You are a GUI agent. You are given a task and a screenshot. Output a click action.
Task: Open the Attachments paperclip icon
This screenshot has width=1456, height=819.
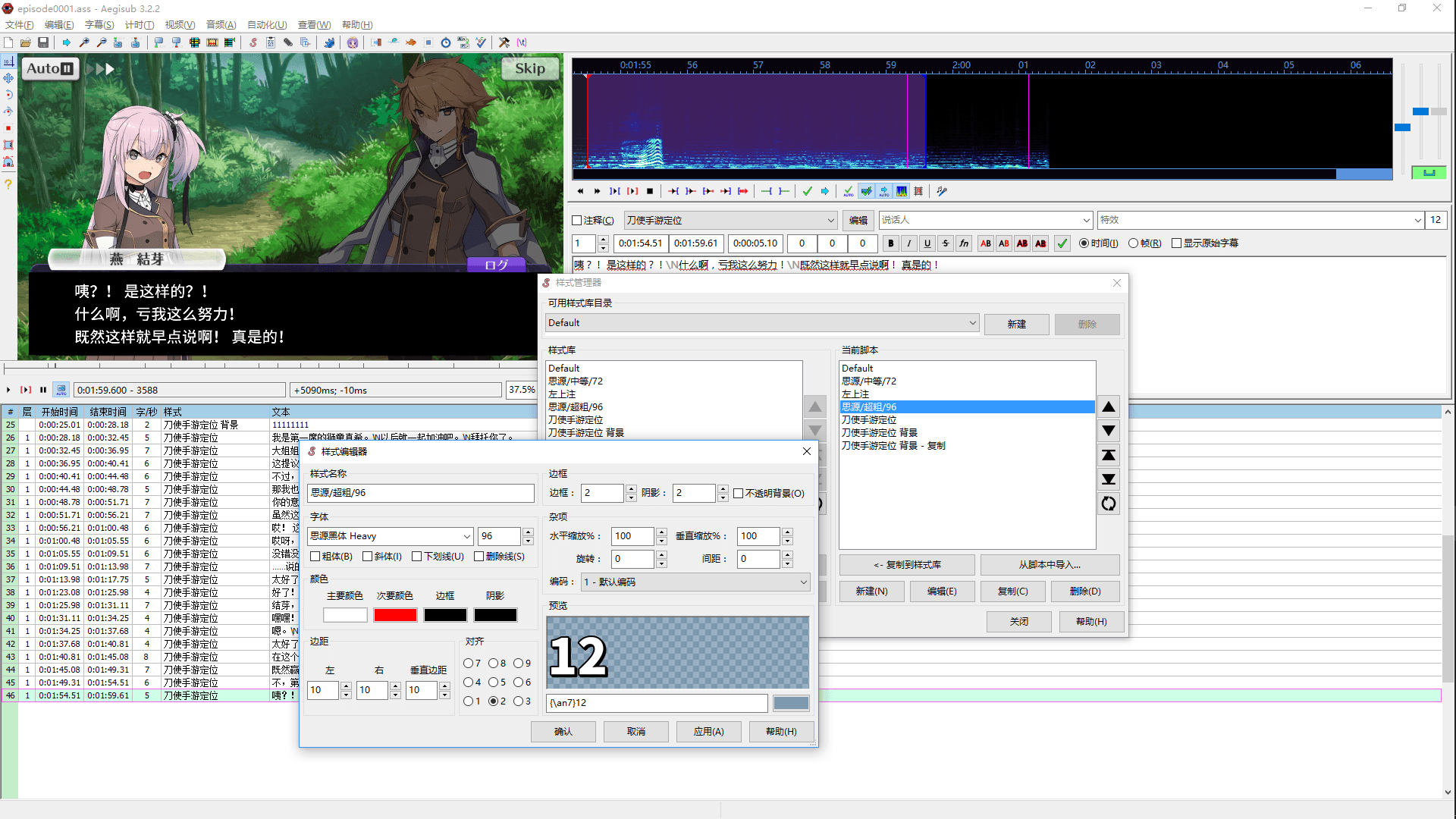(288, 42)
